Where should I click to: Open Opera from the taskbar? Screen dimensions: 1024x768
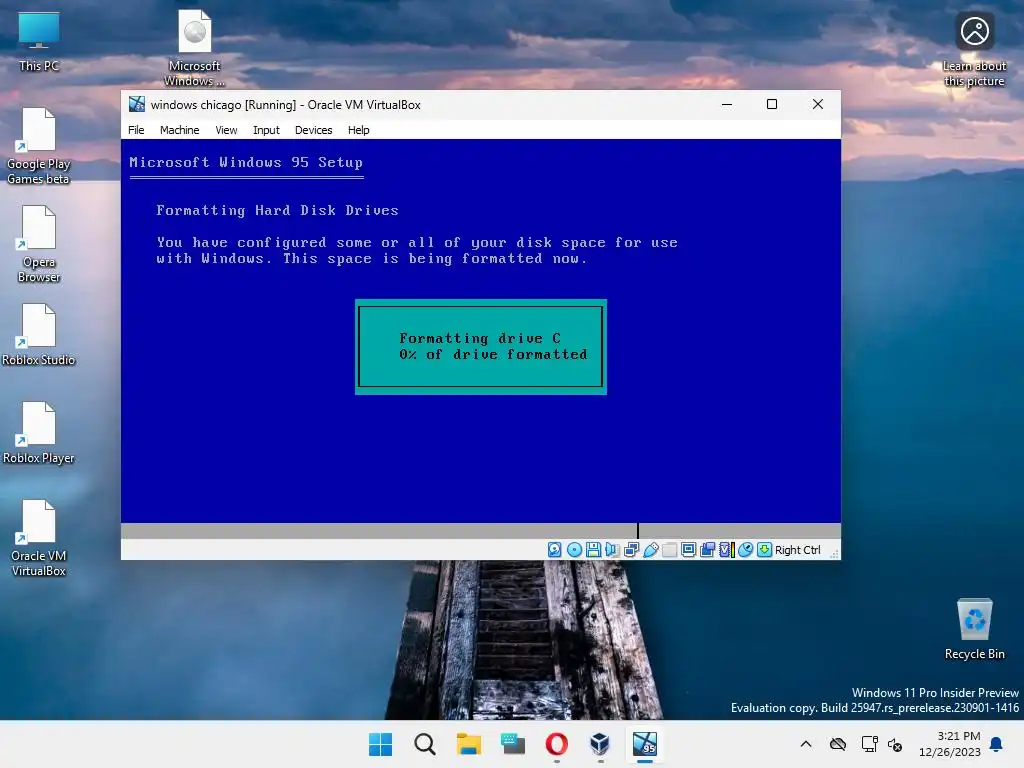pyautogui.click(x=556, y=744)
